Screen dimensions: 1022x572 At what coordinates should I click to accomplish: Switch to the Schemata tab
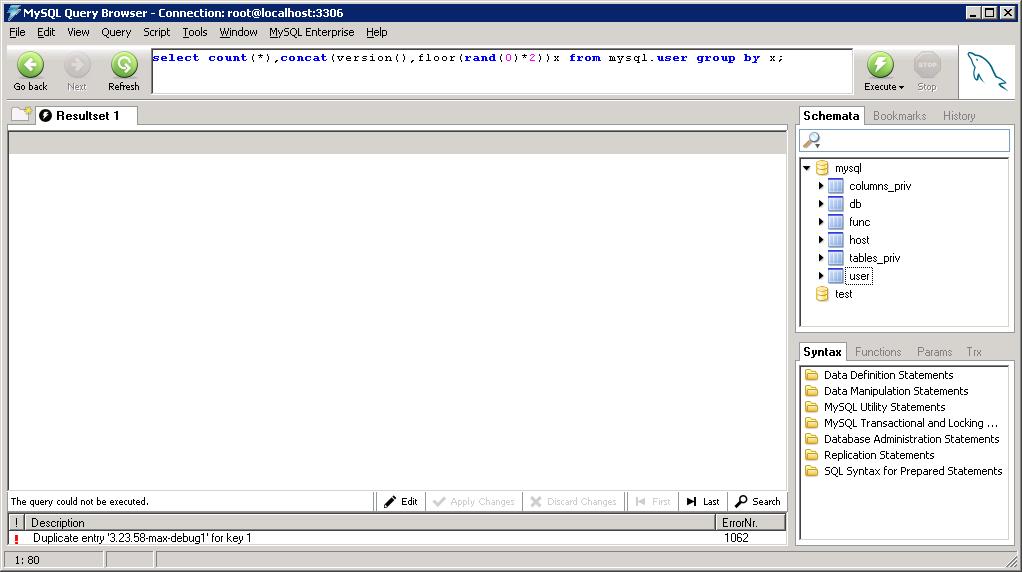(831, 116)
